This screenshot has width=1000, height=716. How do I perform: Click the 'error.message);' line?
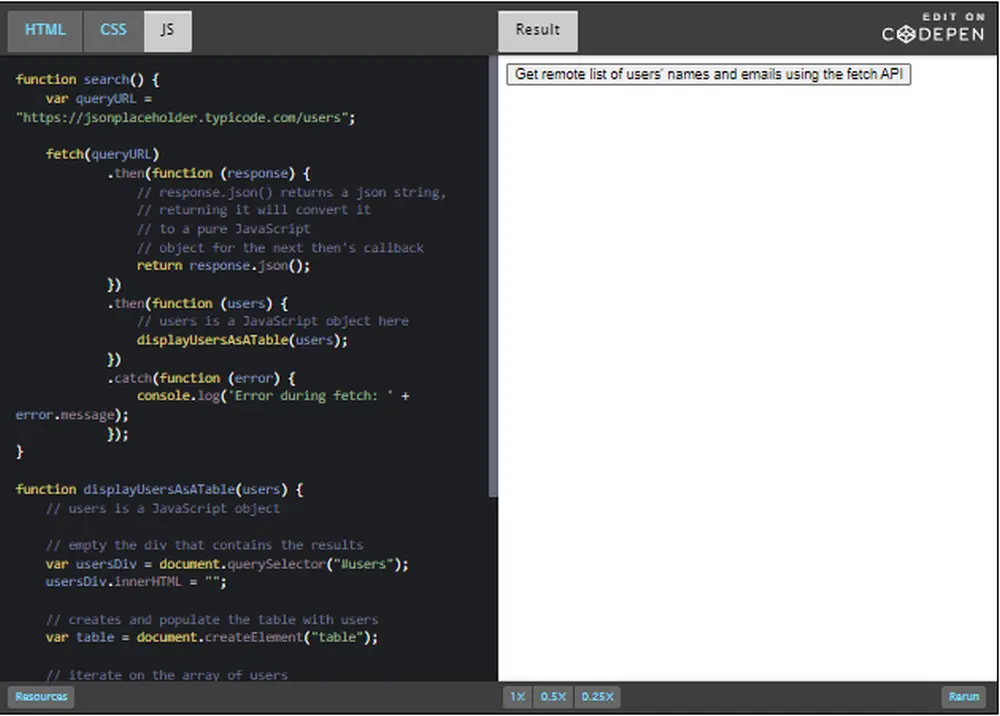point(71,414)
